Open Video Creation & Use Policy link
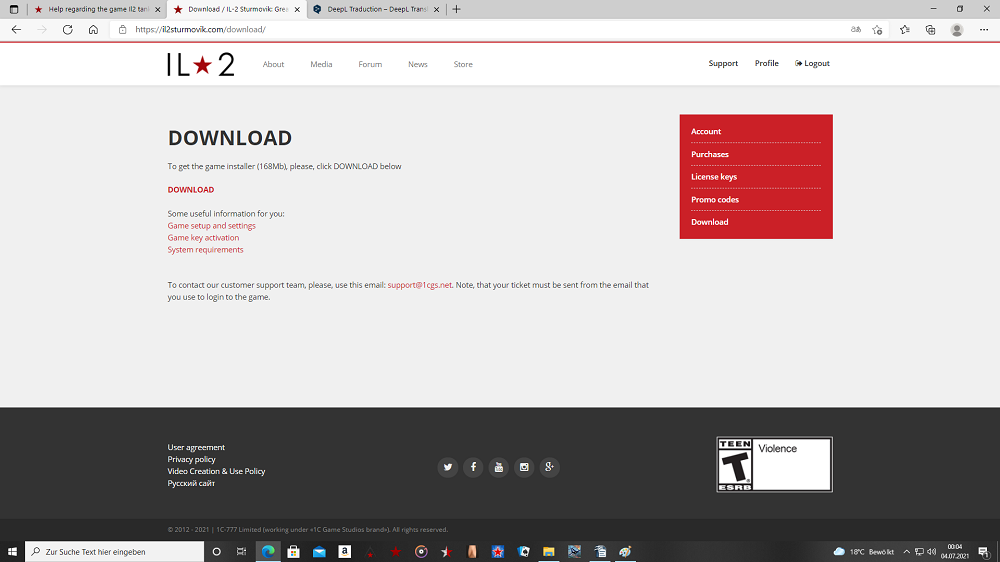The height and width of the screenshot is (562, 1000). (216, 471)
